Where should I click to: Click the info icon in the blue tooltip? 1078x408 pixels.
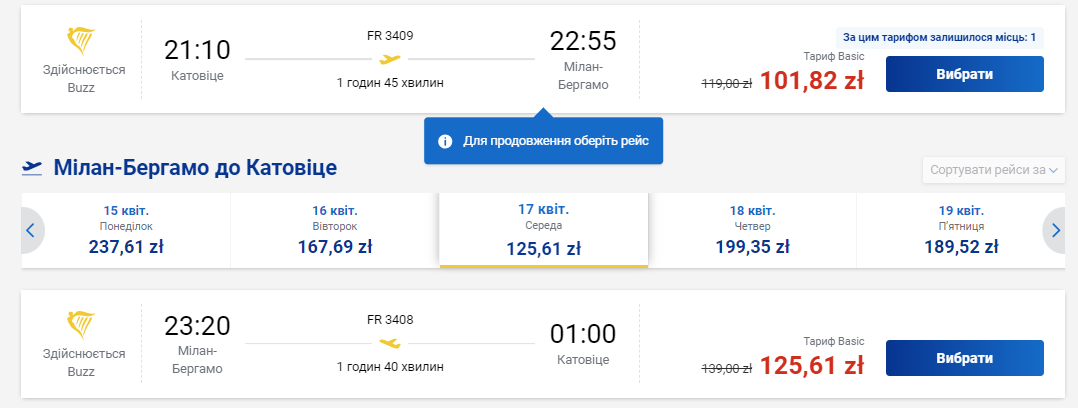click(x=446, y=141)
